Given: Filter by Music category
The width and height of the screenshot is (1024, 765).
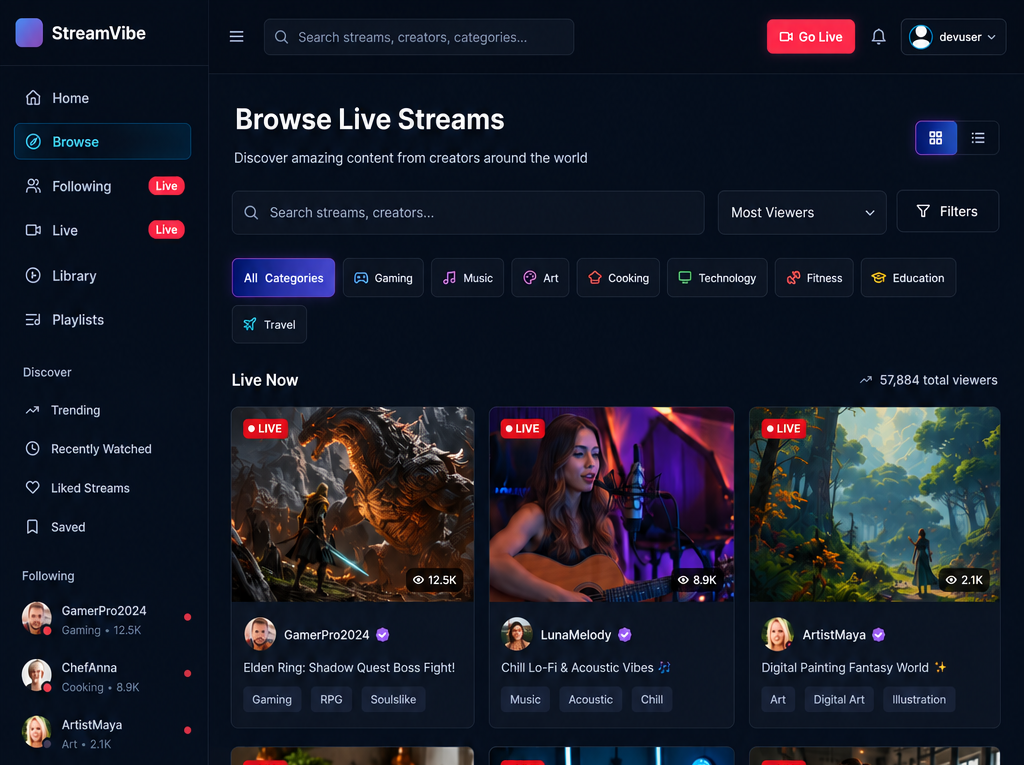Looking at the screenshot, I should tap(468, 278).
